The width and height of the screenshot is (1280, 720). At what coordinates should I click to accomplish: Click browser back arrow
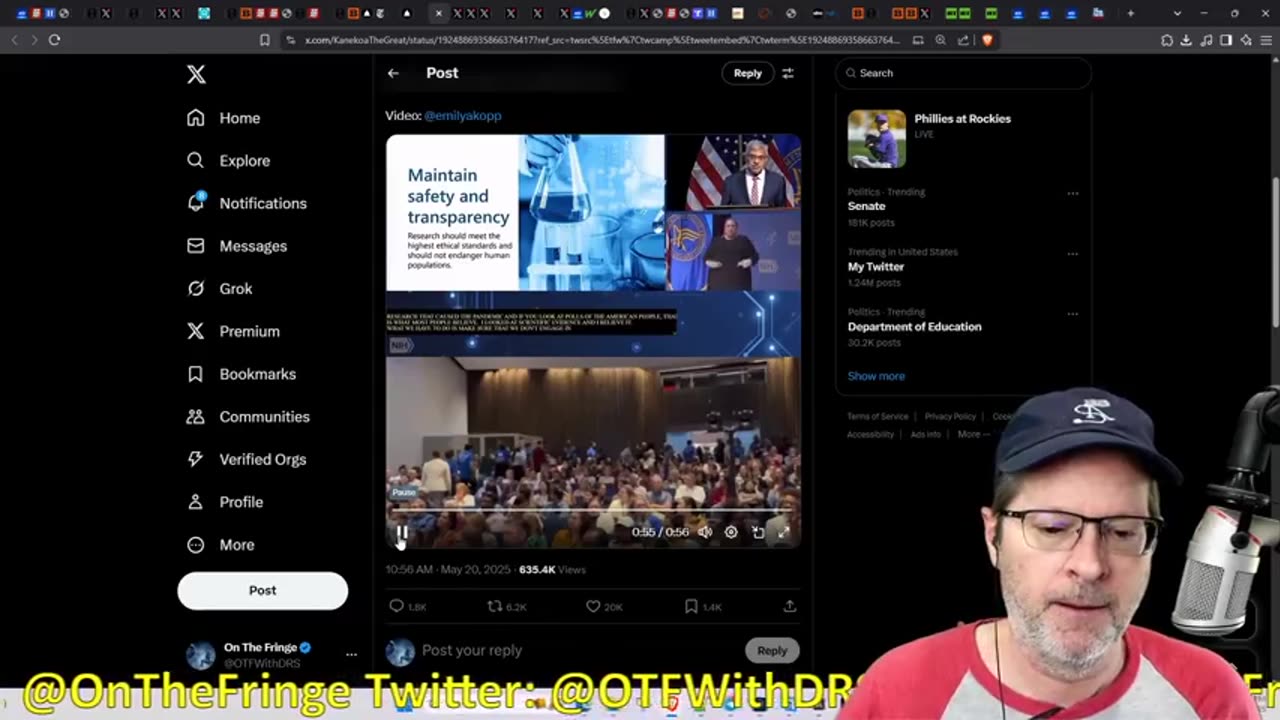pyautogui.click(x=14, y=40)
